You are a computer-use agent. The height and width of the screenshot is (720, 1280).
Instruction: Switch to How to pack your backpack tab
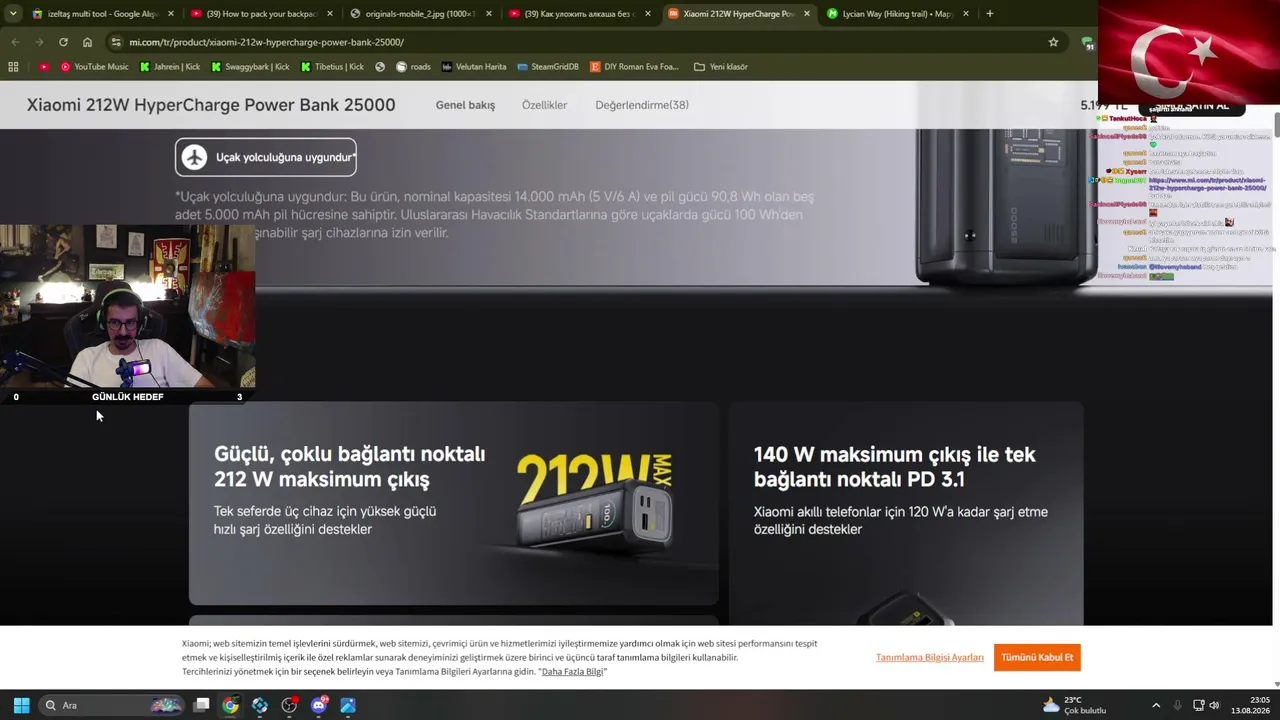pos(264,14)
